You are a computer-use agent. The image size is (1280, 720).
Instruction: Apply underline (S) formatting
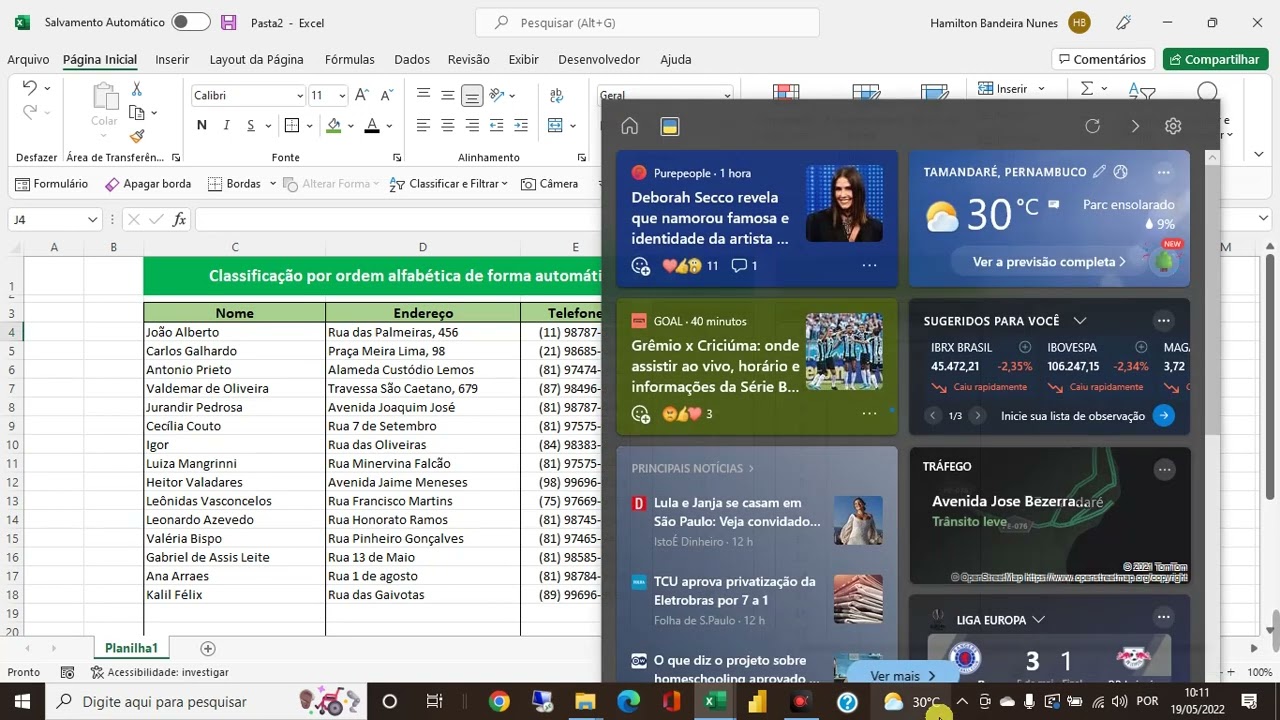[251, 125]
